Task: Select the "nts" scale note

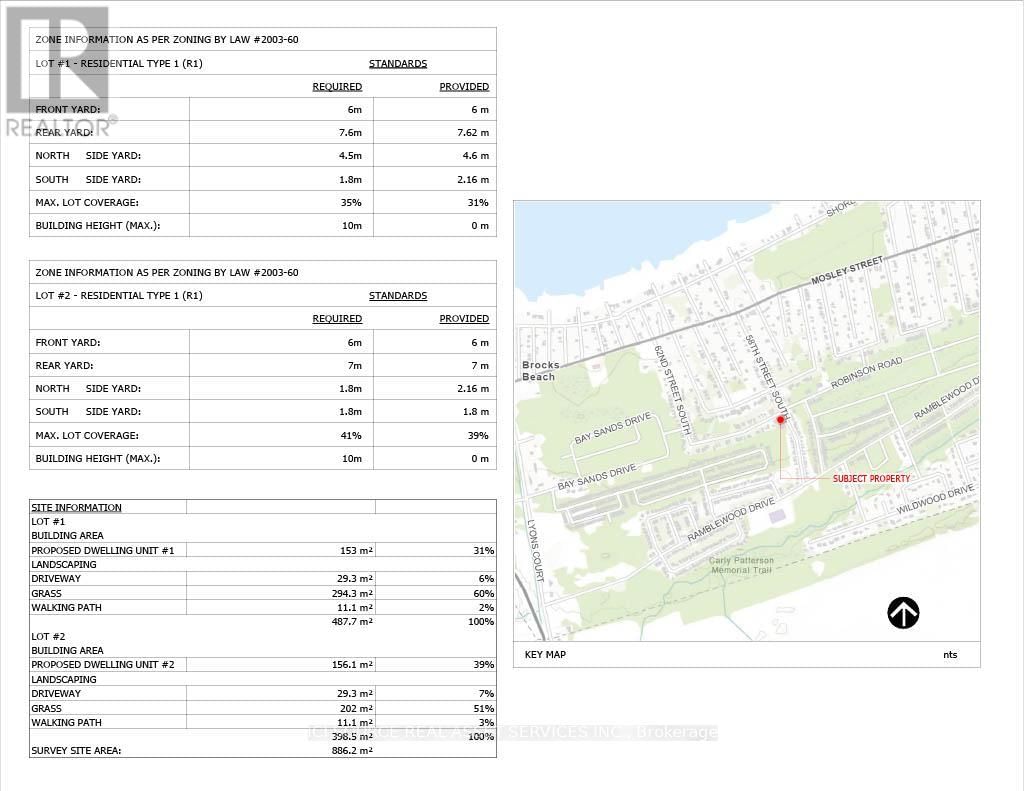Action: [950, 654]
